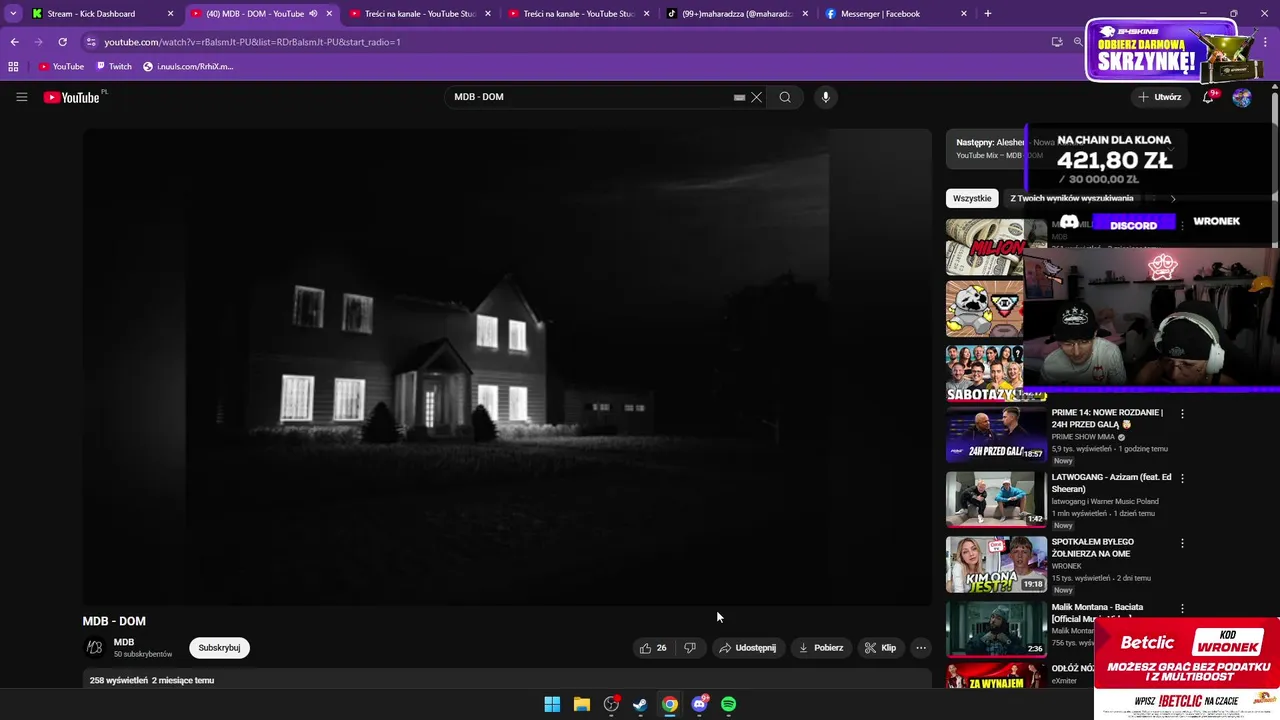The image size is (1280, 720).
Task: Open the tab search dropdown
Action: pos(12,14)
